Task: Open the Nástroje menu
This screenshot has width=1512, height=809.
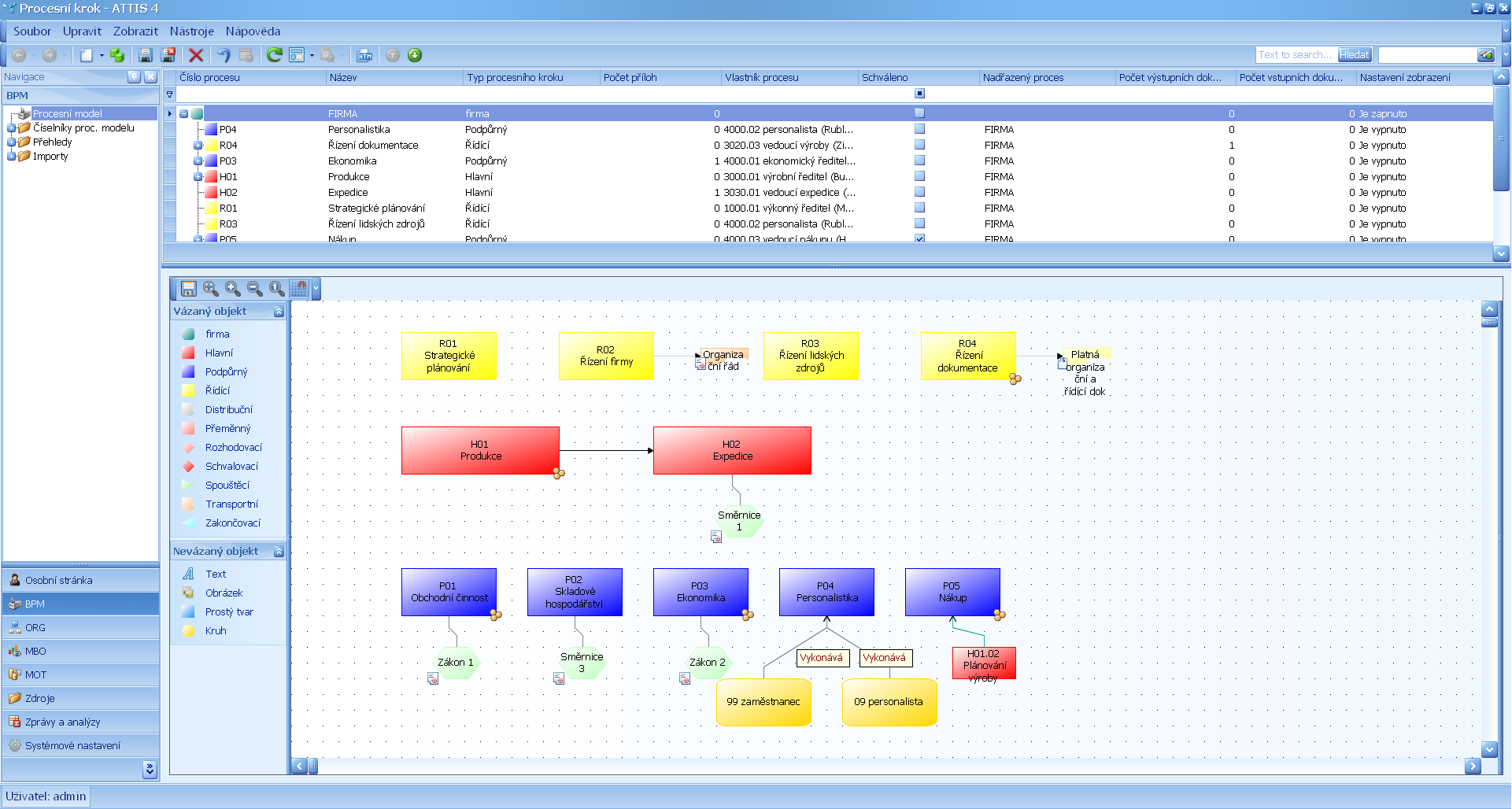Action: point(192,31)
